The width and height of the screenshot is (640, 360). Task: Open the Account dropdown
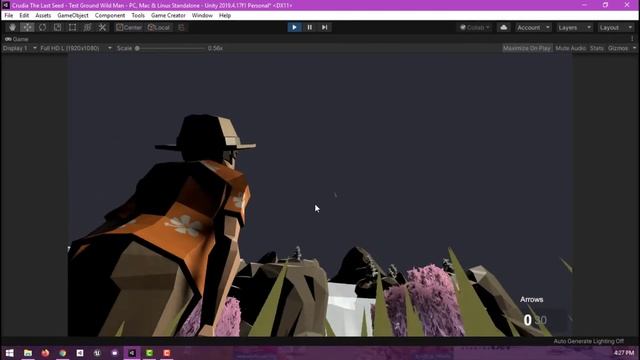pos(533,27)
